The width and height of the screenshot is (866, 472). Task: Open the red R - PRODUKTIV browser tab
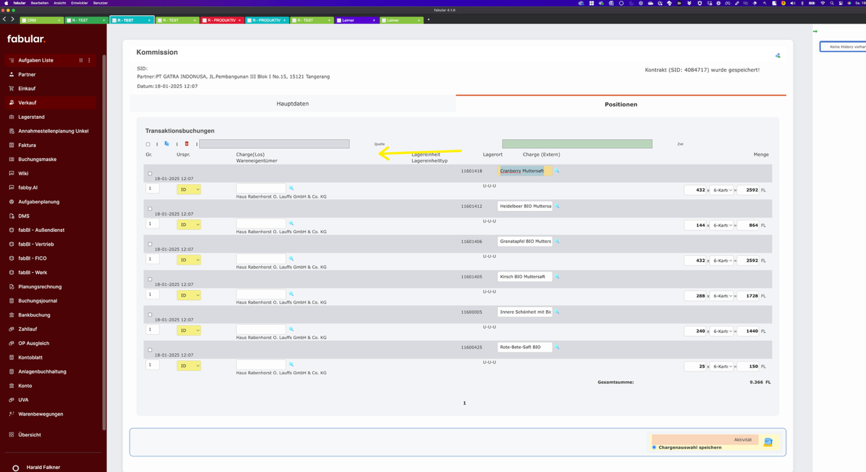[220, 20]
